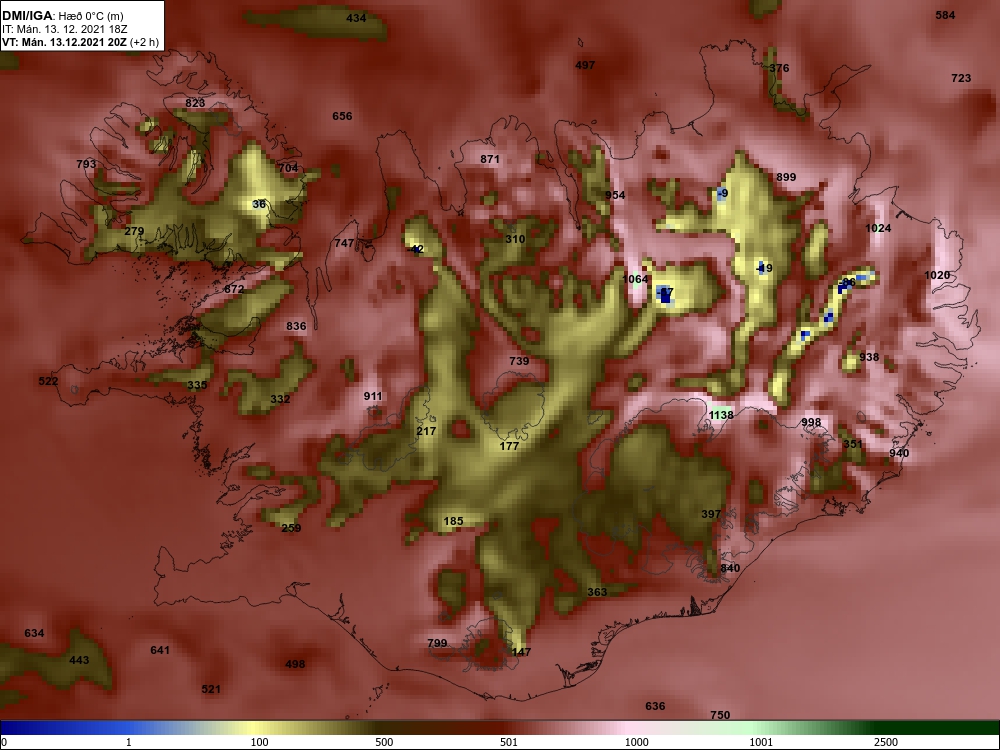The image size is (1000, 750).
Task: Click the map value 911
Action: [x=372, y=397]
